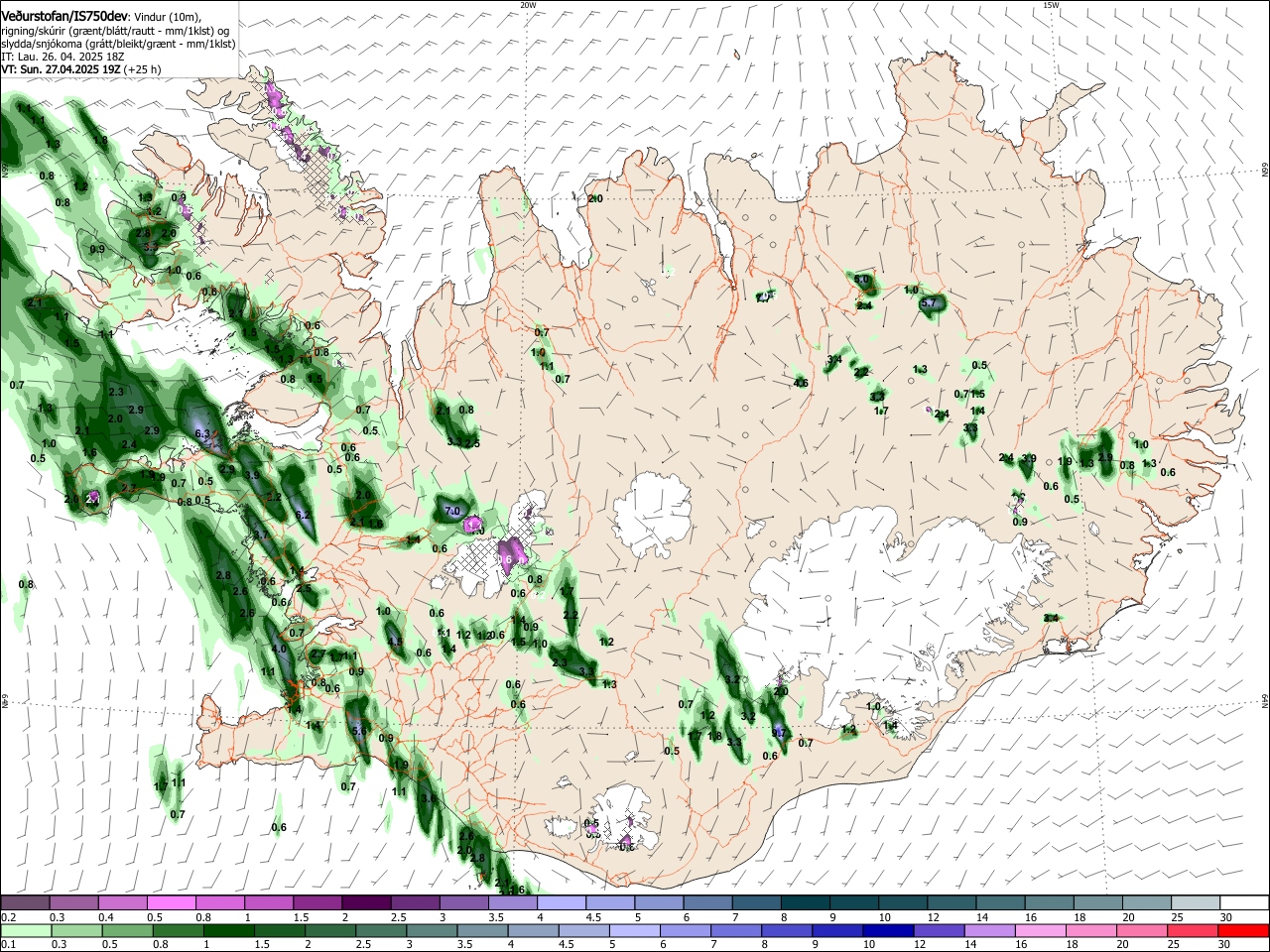Click the 6.3 precipitation value on the map
The width and height of the screenshot is (1270, 952).
click(203, 434)
